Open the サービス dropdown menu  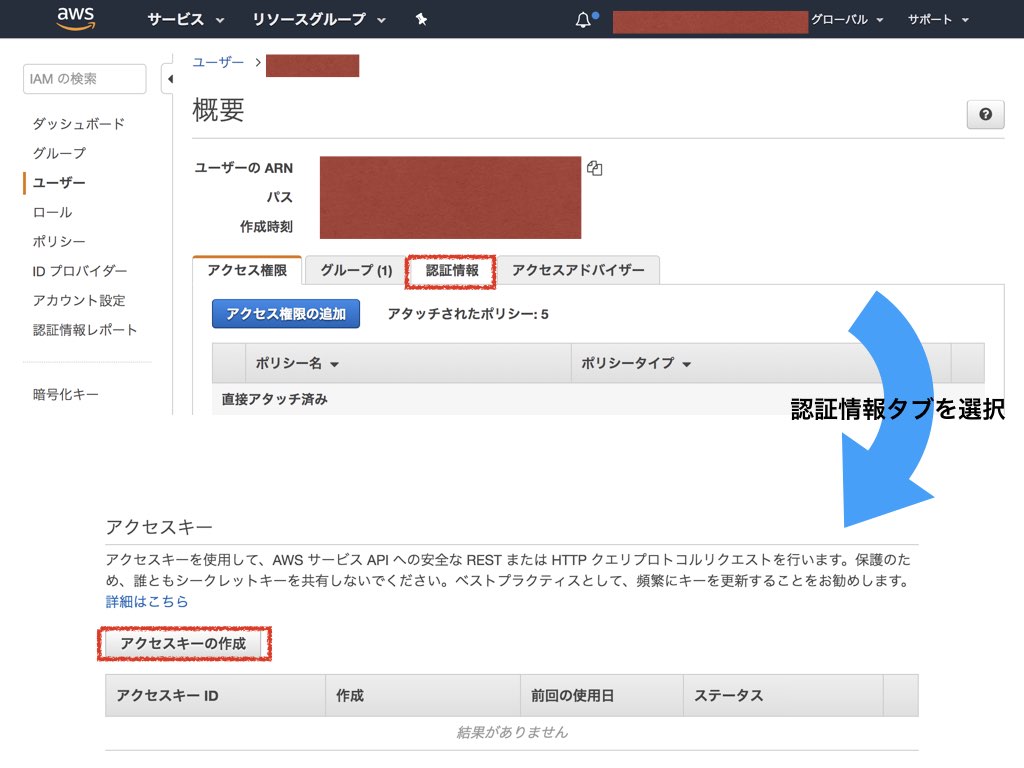[185, 20]
